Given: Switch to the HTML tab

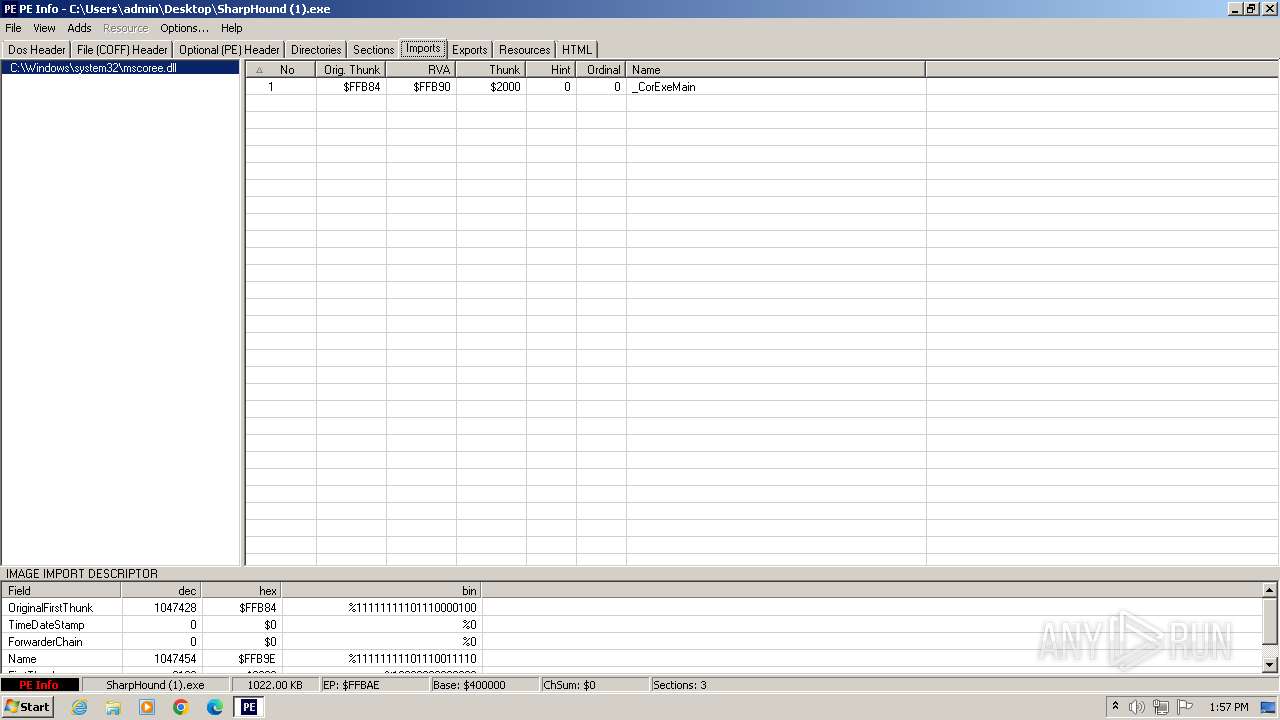Looking at the screenshot, I should coord(576,50).
